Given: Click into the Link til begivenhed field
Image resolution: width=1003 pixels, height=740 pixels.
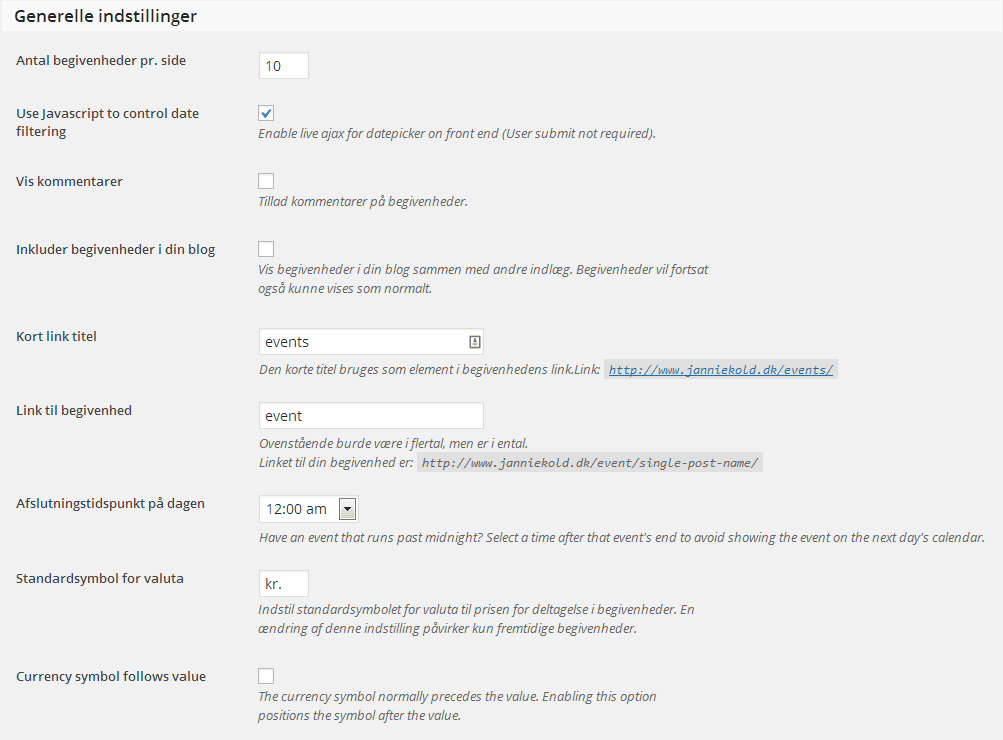Looking at the screenshot, I should point(371,416).
